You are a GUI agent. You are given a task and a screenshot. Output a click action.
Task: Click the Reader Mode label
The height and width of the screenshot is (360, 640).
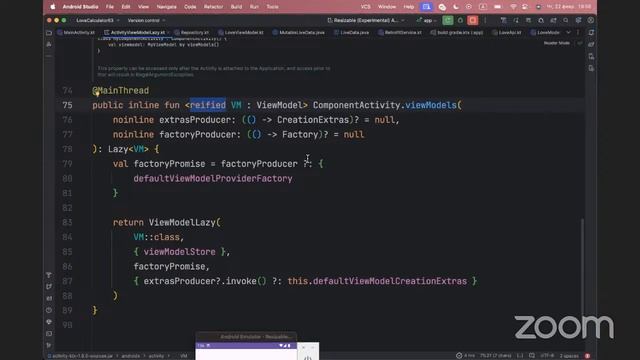click(556, 43)
